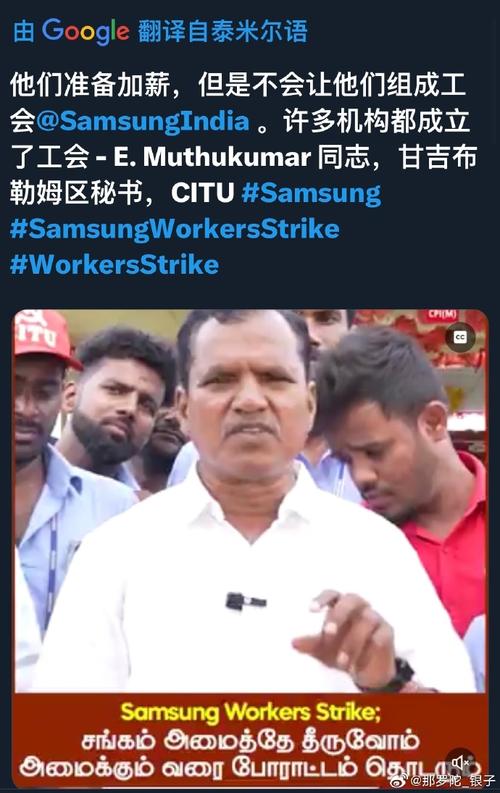Unmute video via muted speaker icon
Image resolution: width=500 pixels, height=793 pixels.
[461, 762]
